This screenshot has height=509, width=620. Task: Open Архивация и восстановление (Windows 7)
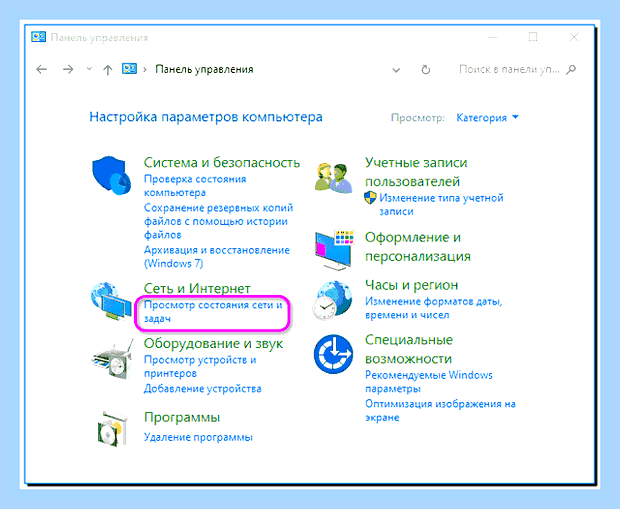click(217, 257)
